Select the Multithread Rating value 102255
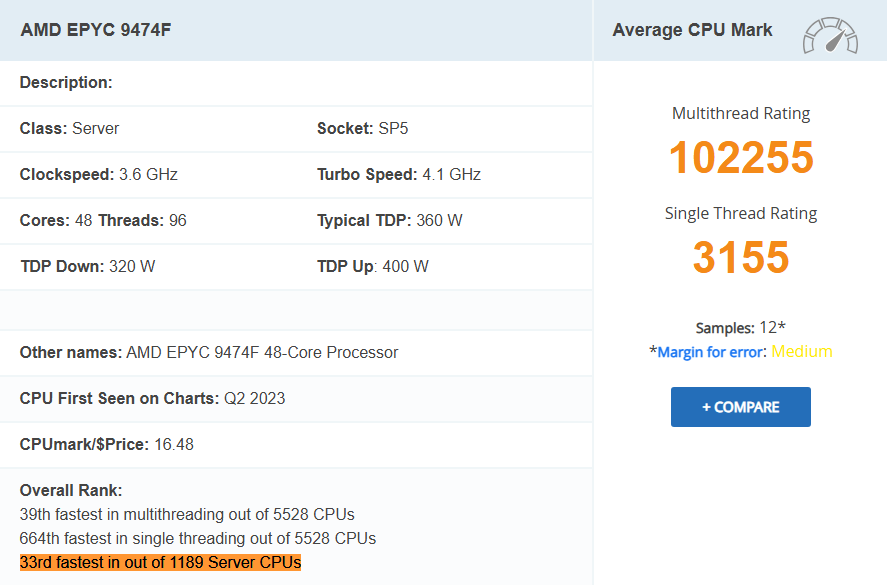The height and width of the screenshot is (585, 887). 740,157
